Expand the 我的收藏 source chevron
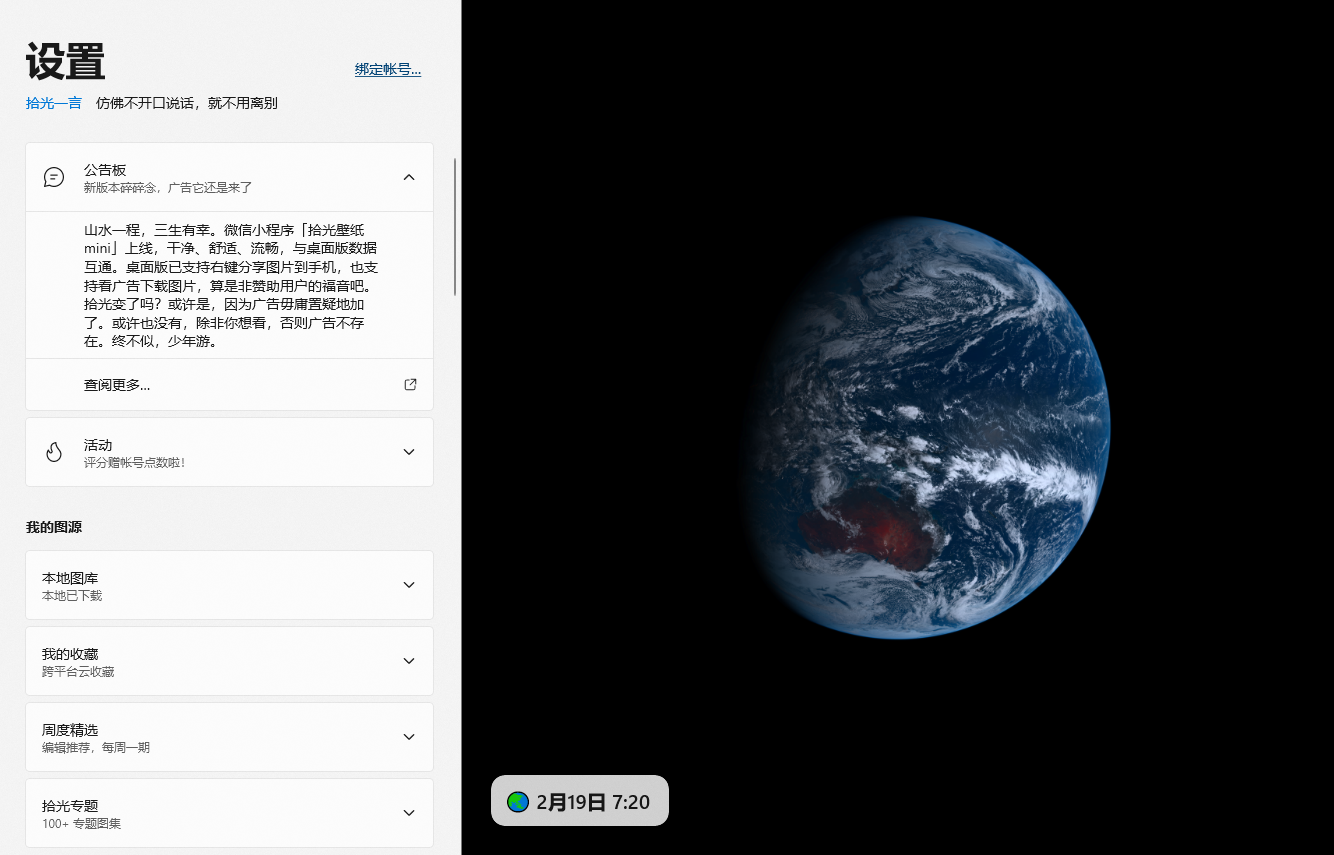Image resolution: width=1334 pixels, height=855 pixels. (408, 661)
